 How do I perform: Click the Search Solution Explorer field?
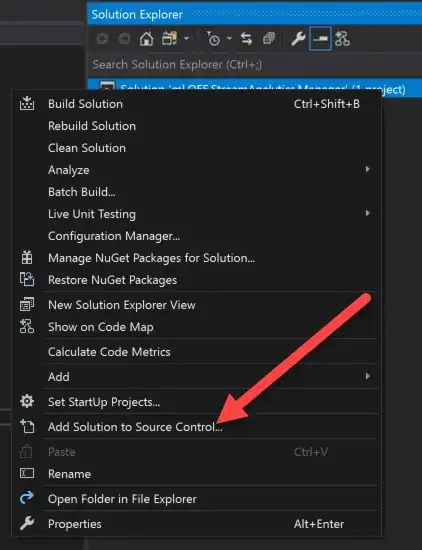click(255, 65)
